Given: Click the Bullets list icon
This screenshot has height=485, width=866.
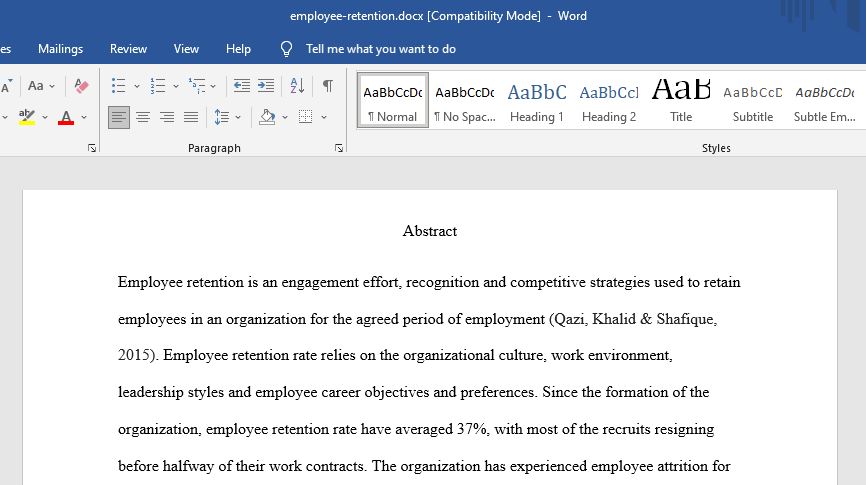Looking at the screenshot, I should tap(118, 86).
